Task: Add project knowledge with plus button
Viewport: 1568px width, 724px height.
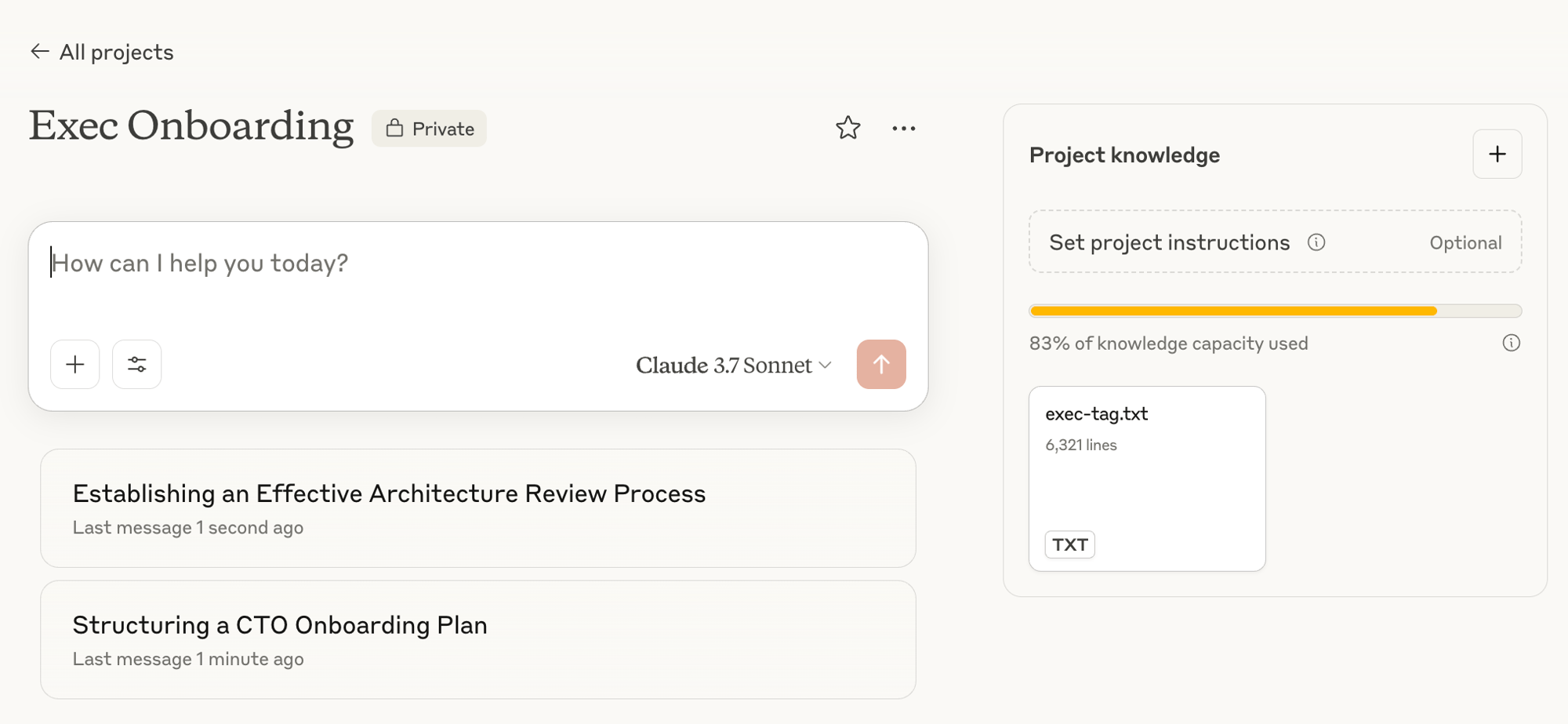Action: (x=1497, y=155)
